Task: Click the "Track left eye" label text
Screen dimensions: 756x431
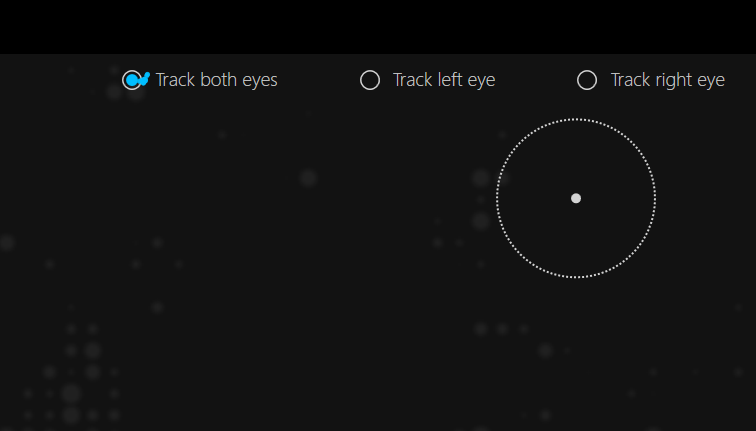Action: coord(444,80)
